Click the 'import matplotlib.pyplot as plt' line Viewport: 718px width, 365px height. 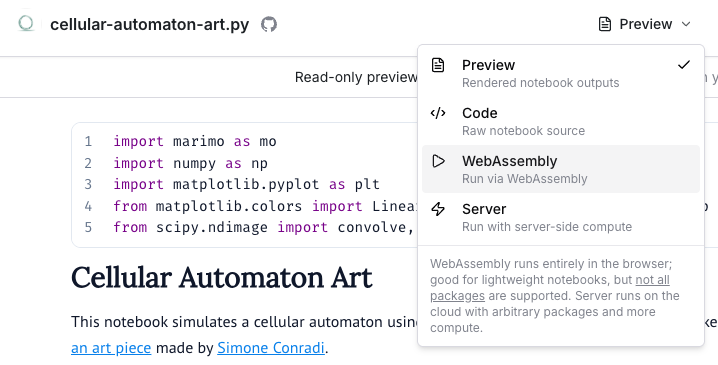[246, 185]
